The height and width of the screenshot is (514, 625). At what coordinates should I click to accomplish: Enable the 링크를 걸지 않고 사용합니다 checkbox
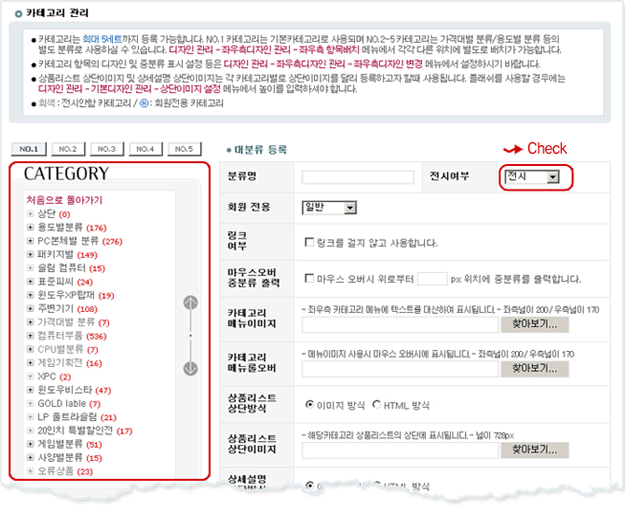point(309,242)
